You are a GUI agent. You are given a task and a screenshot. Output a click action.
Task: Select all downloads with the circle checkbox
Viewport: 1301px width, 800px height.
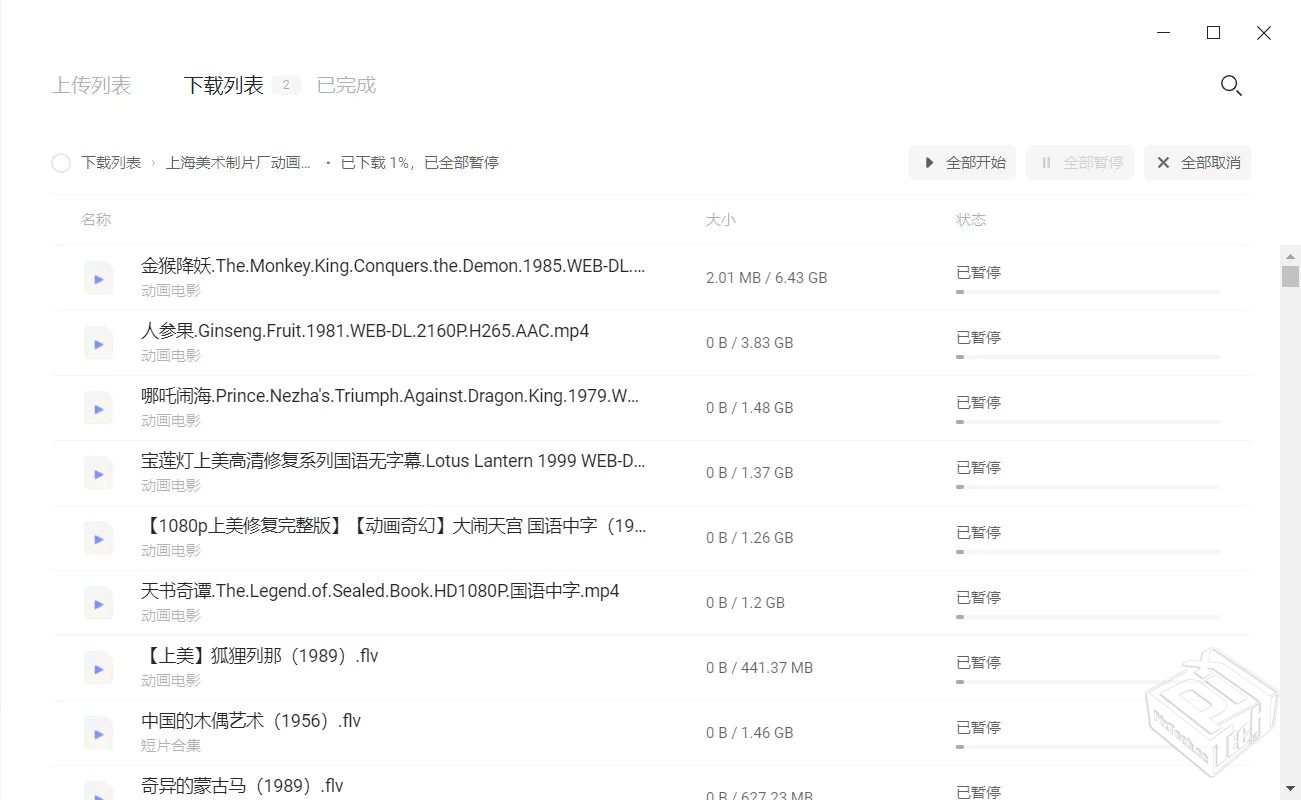coord(60,162)
